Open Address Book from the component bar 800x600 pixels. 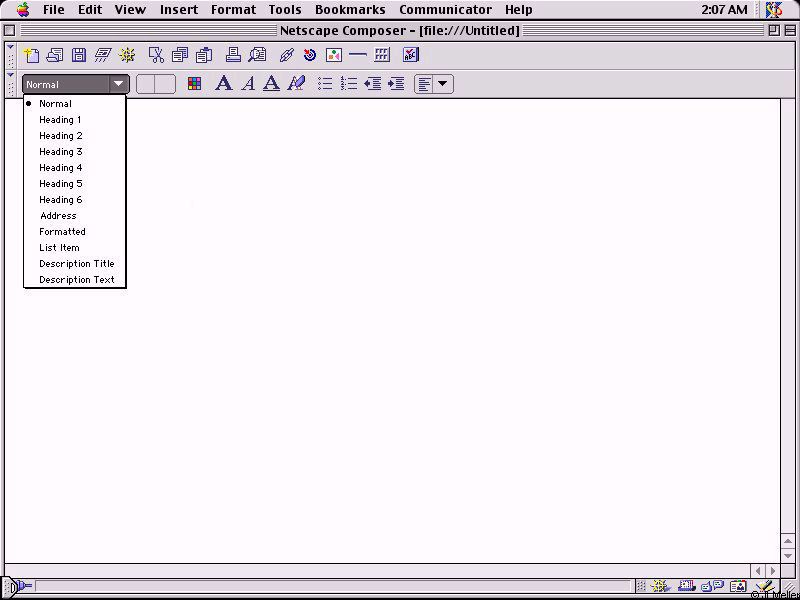pyautogui.click(x=738, y=587)
